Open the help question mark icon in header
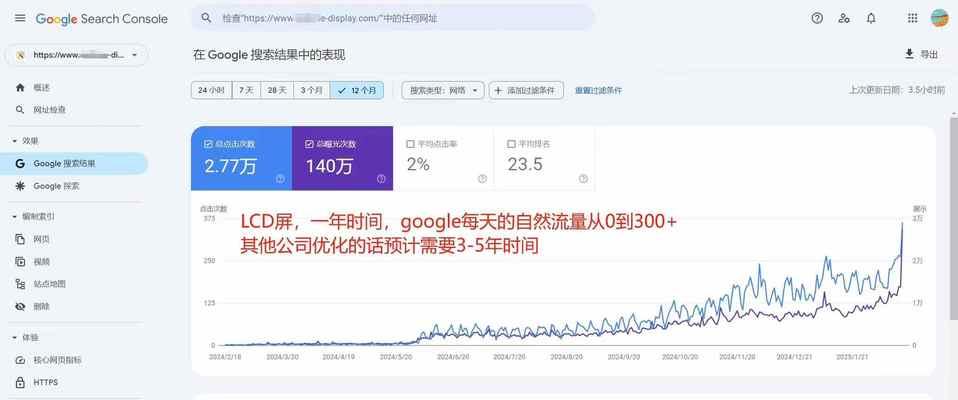The width and height of the screenshot is (958, 400). tap(817, 18)
